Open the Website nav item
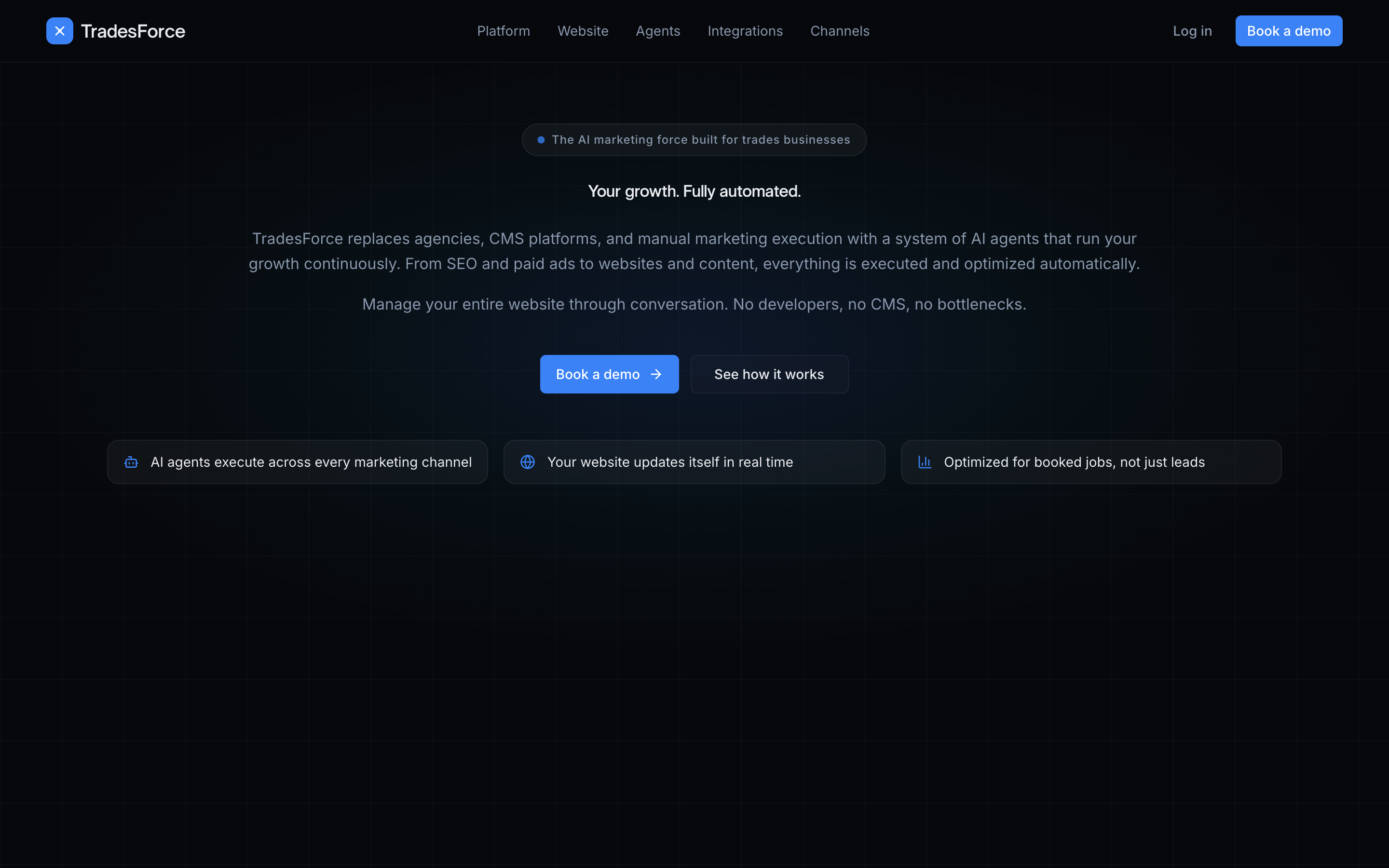This screenshot has height=868, width=1389. [583, 31]
